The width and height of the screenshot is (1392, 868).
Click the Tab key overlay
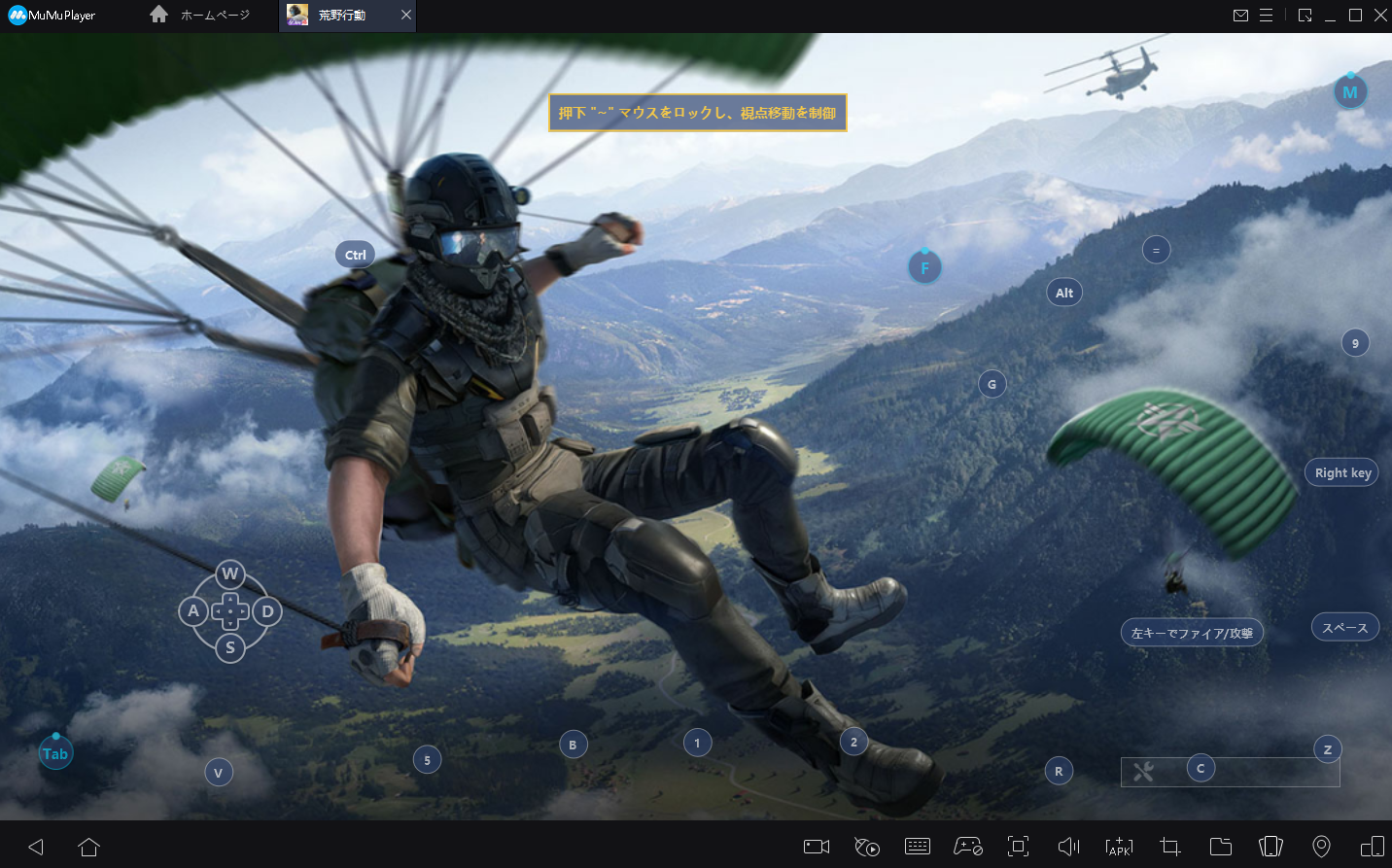click(55, 753)
